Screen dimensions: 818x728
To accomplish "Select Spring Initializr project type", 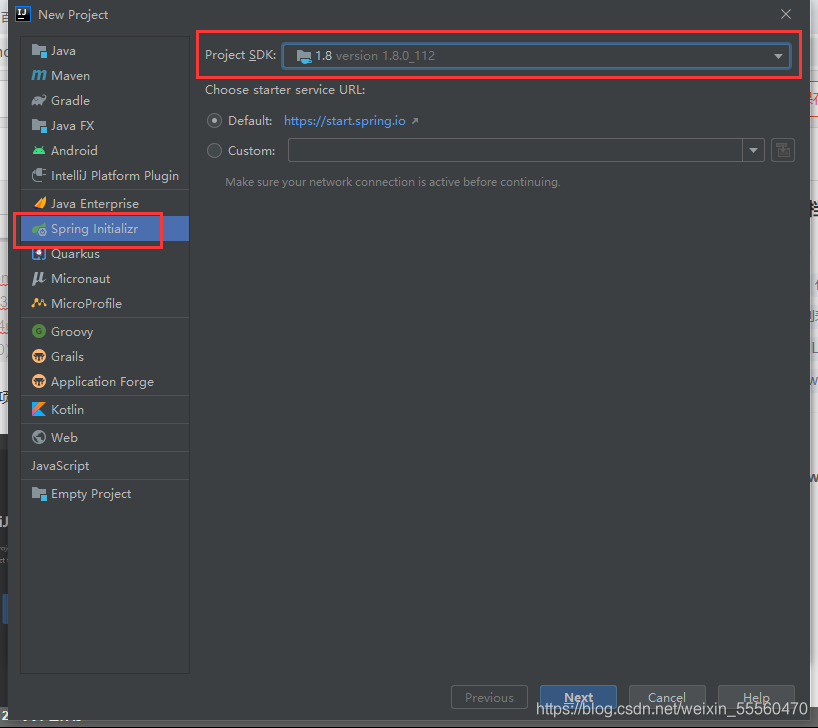I will [105, 229].
